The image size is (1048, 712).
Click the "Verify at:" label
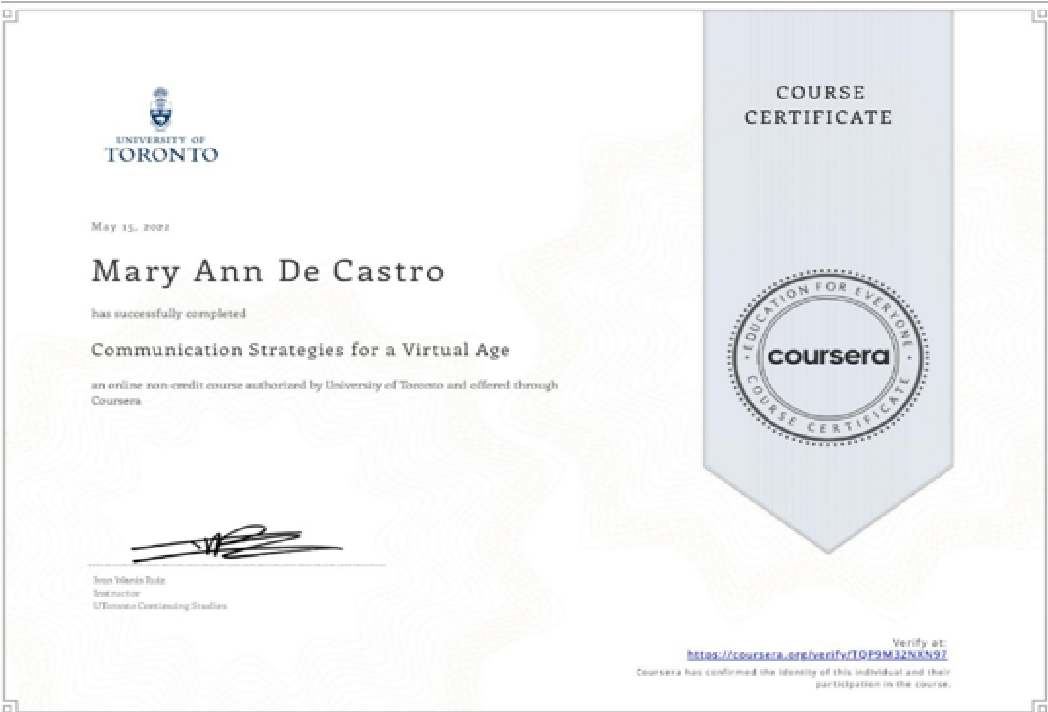click(x=919, y=642)
